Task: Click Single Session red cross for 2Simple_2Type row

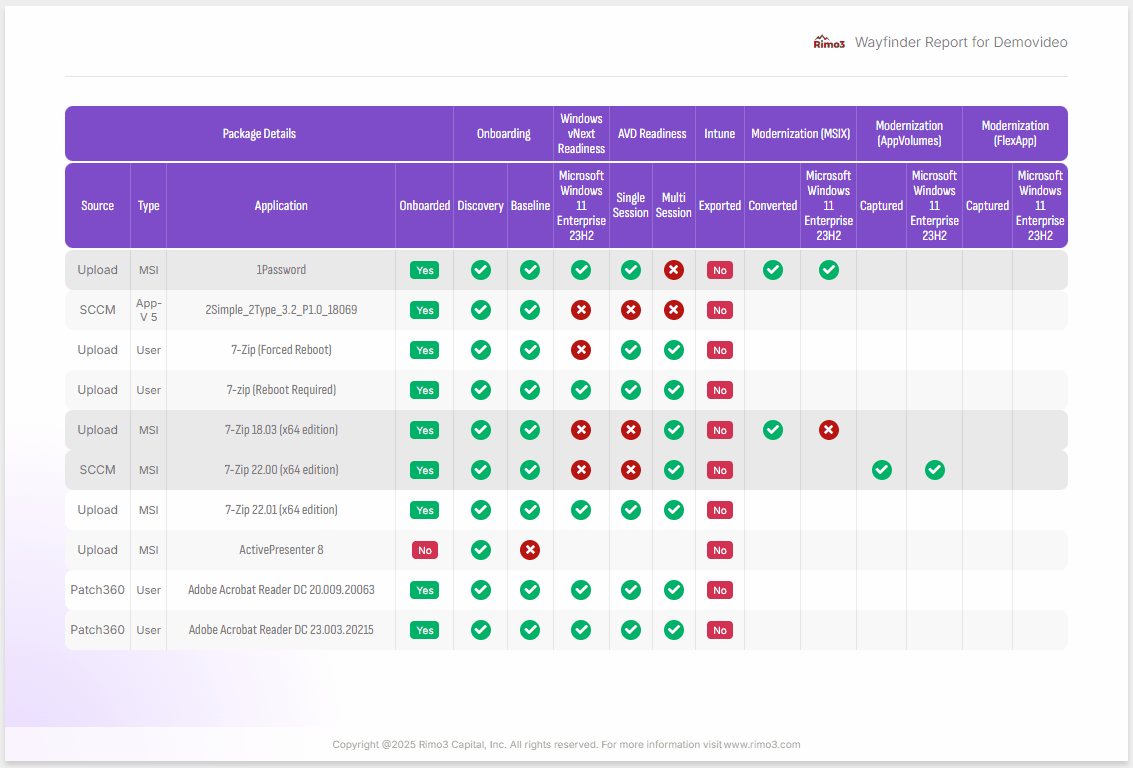Action: (631, 310)
